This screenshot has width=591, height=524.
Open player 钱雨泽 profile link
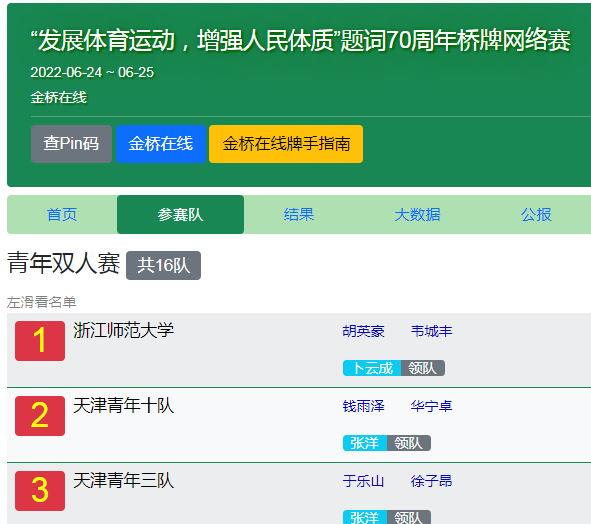tap(363, 406)
